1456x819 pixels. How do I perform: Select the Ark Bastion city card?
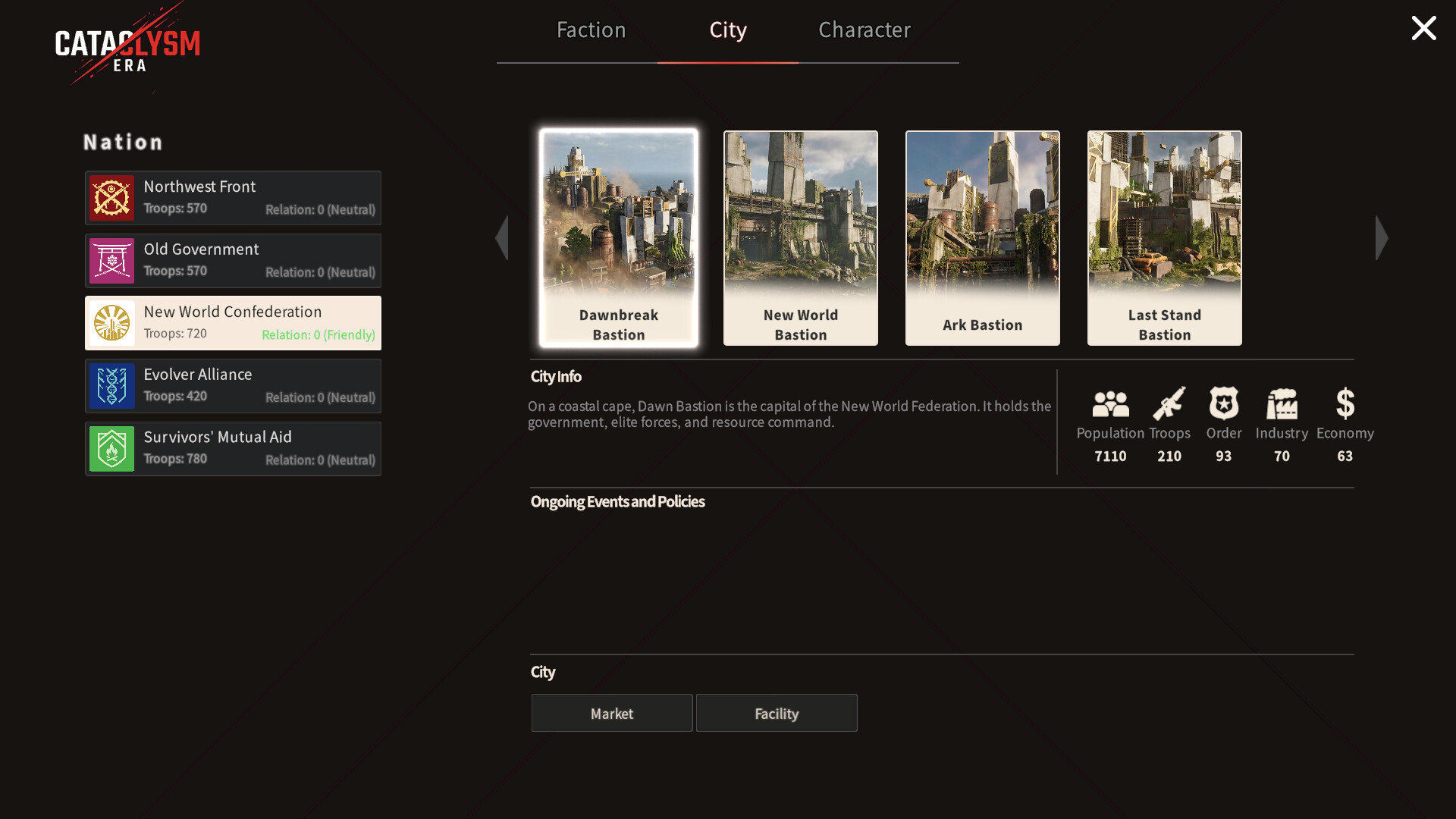pyautogui.click(x=983, y=238)
